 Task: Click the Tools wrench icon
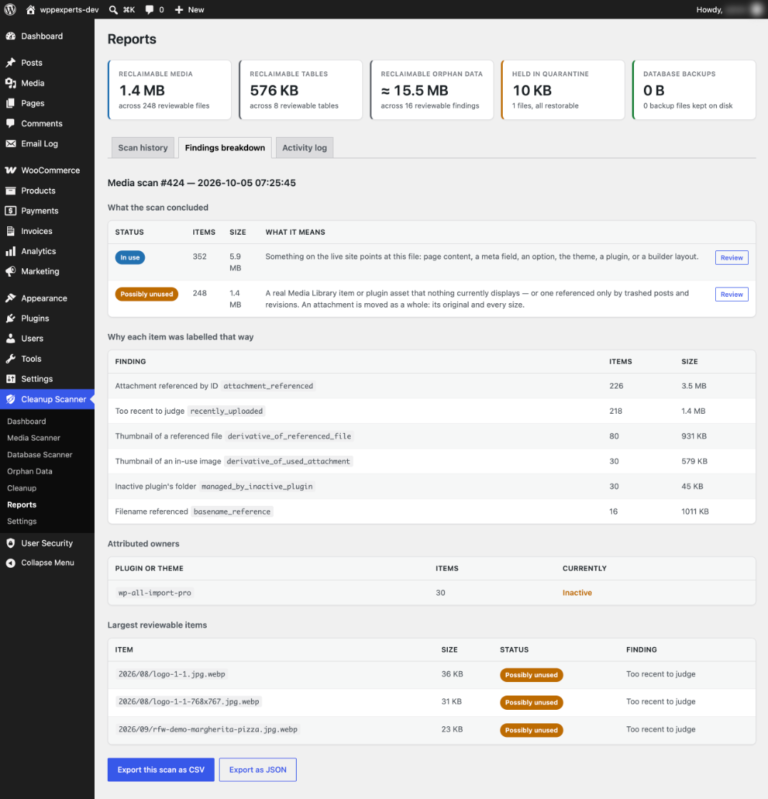point(11,359)
